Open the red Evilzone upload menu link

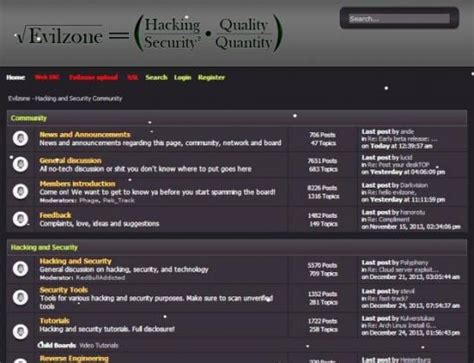pyautogui.click(x=93, y=77)
